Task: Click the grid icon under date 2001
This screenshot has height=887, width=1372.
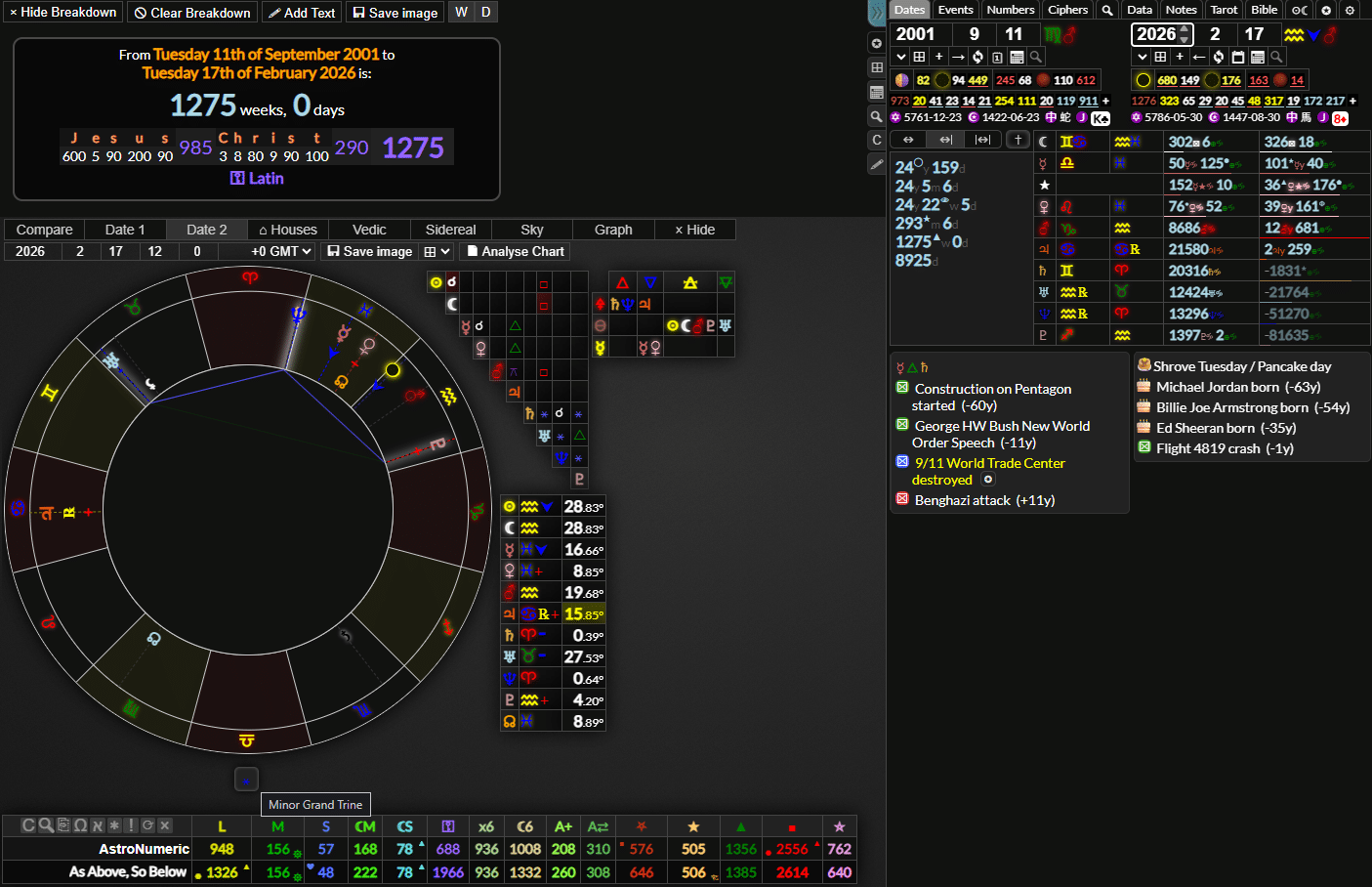Action: [919, 57]
